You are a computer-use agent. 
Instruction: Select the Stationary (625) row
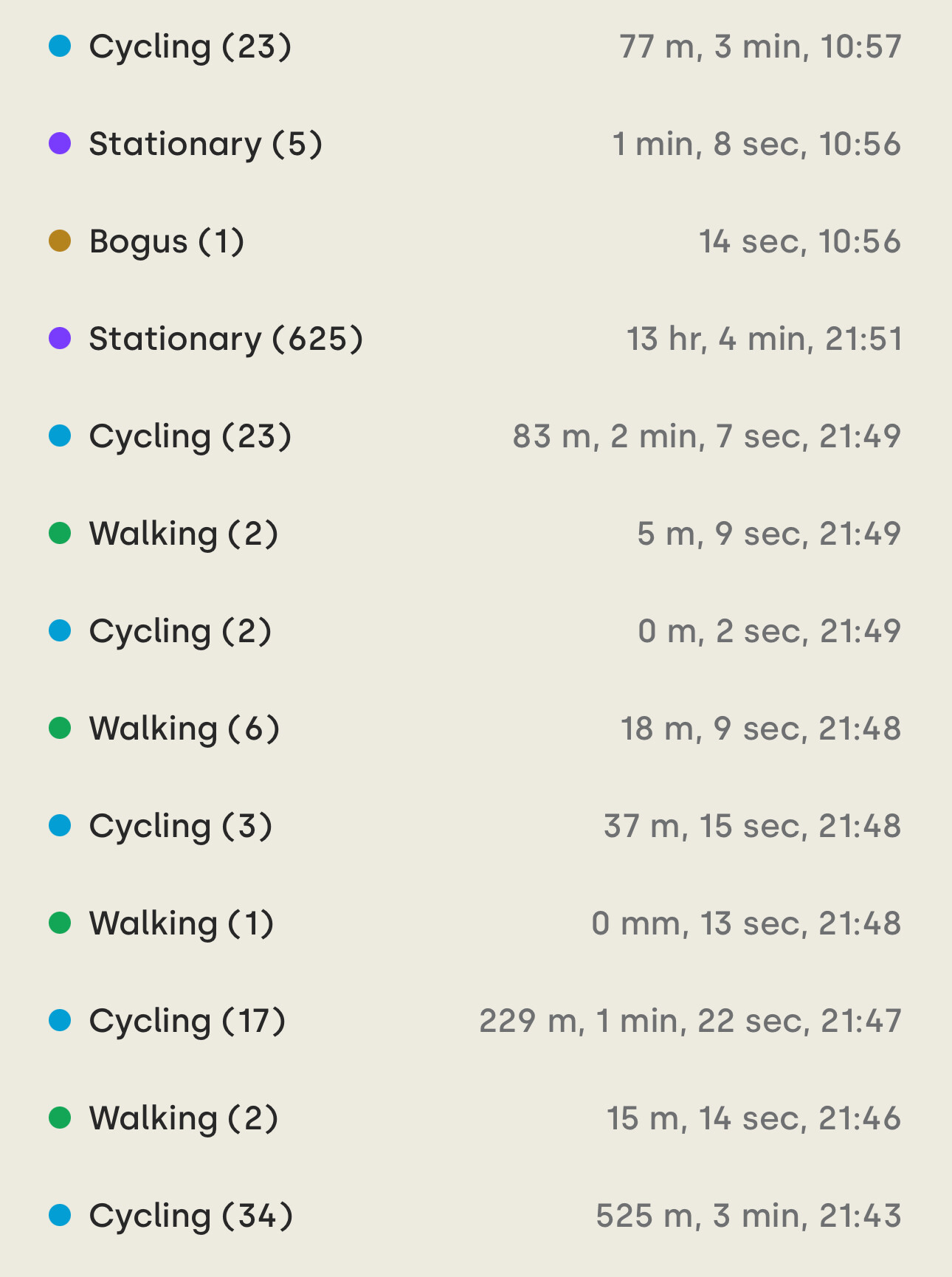(476, 339)
